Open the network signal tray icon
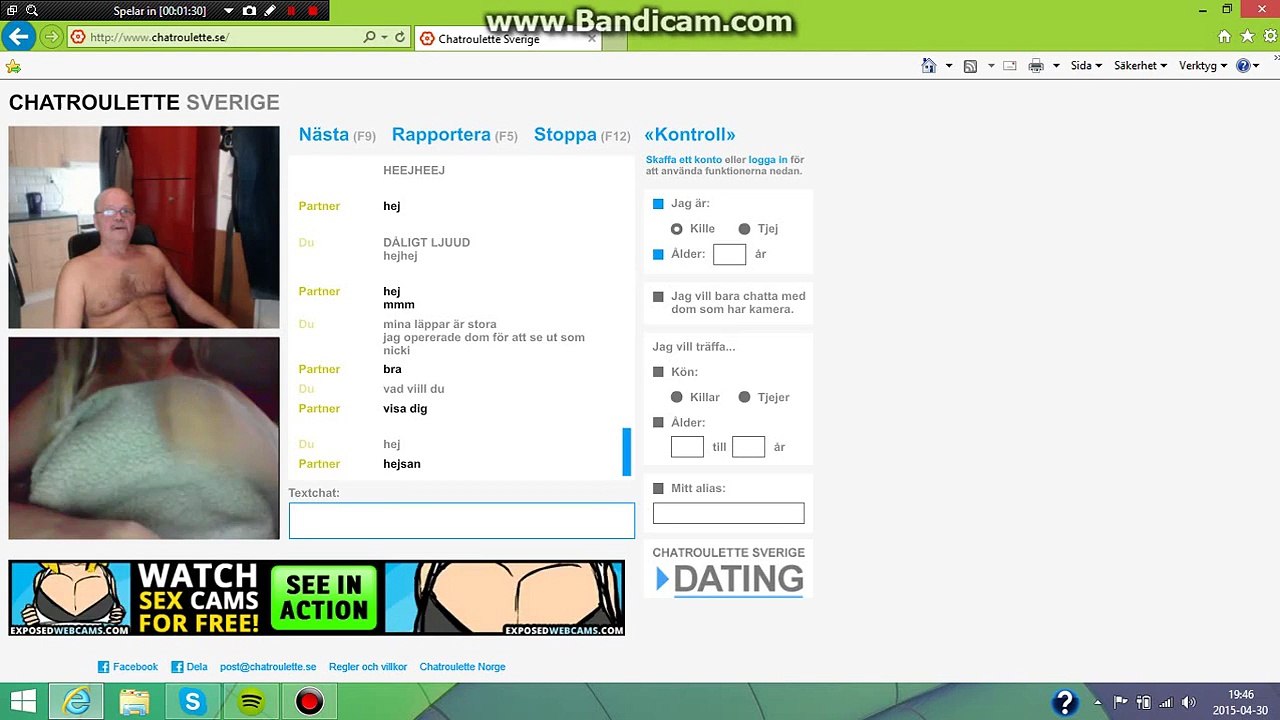 pyautogui.click(x=1166, y=702)
